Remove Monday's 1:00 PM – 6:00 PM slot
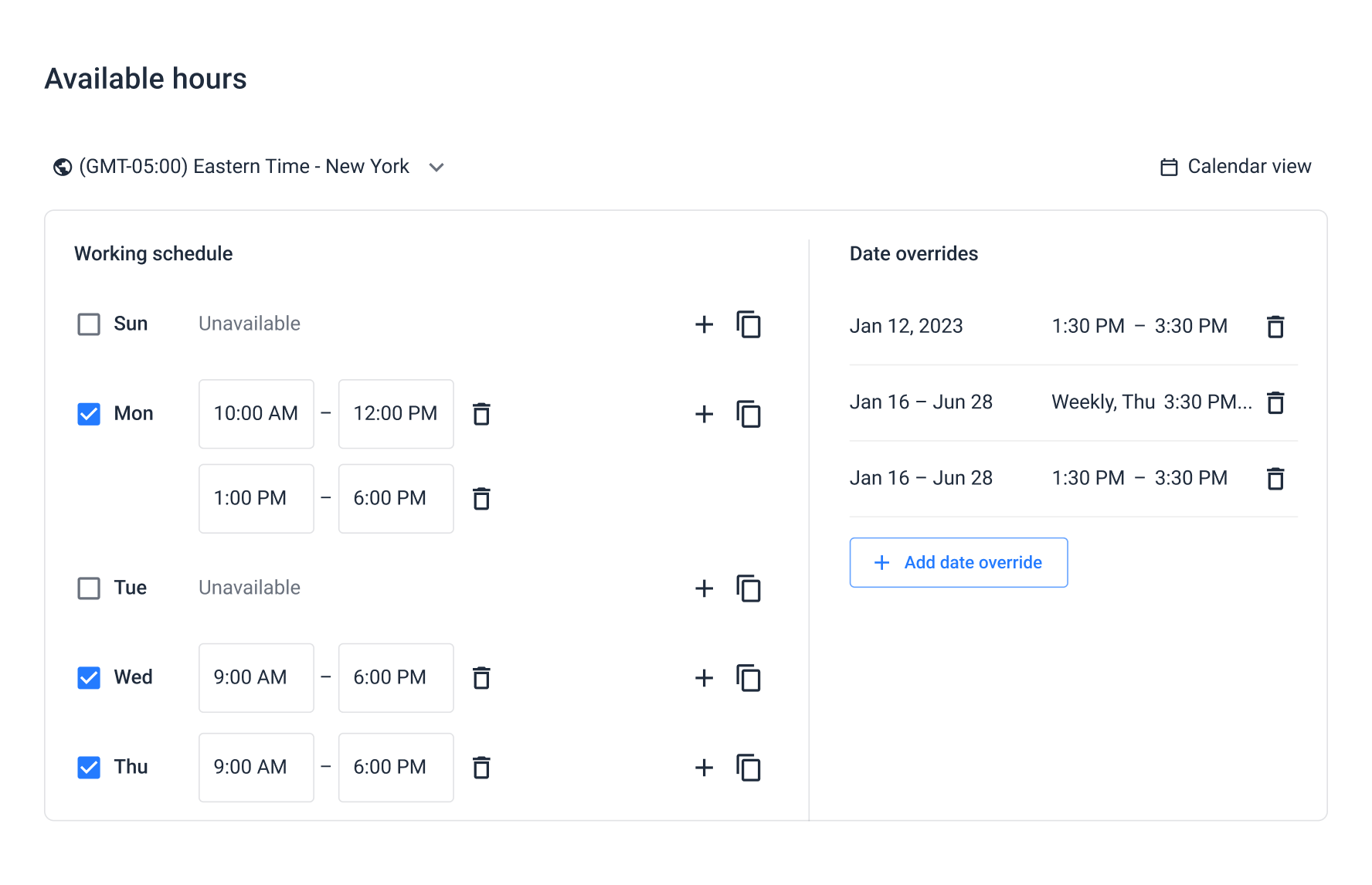The image size is (1372, 885). 481,499
